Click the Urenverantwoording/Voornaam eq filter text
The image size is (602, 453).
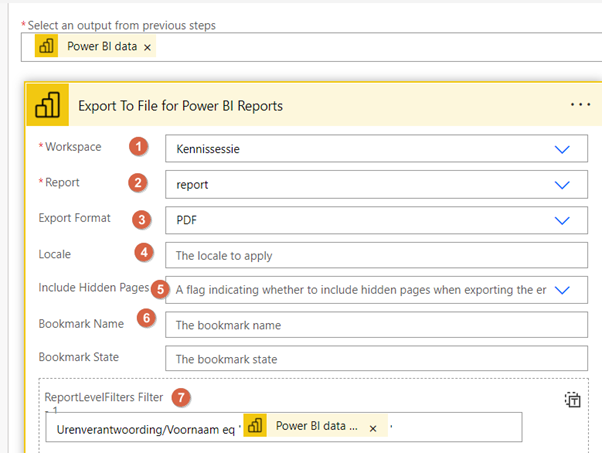coord(146,429)
